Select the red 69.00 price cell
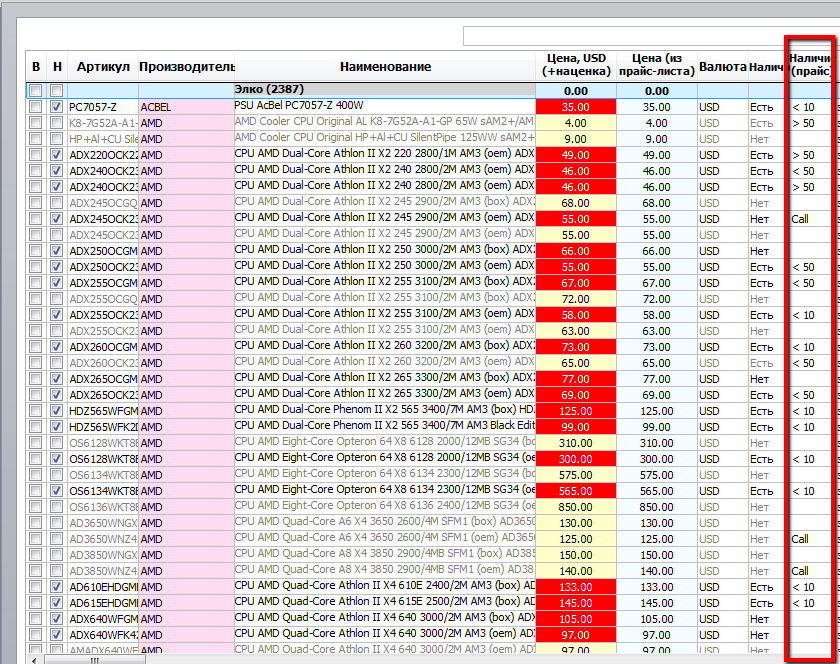The image size is (840, 664). pos(576,395)
